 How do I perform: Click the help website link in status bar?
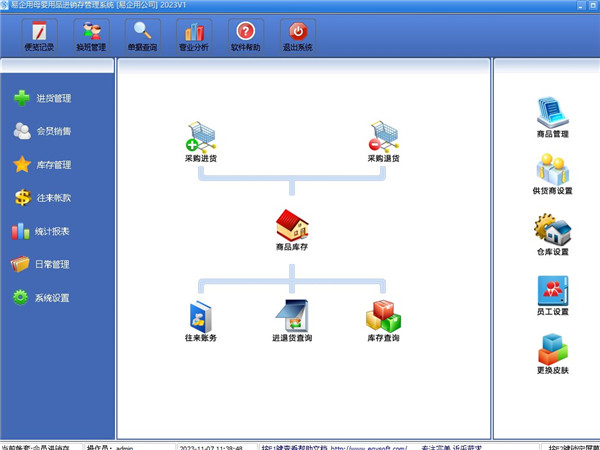point(369,448)
